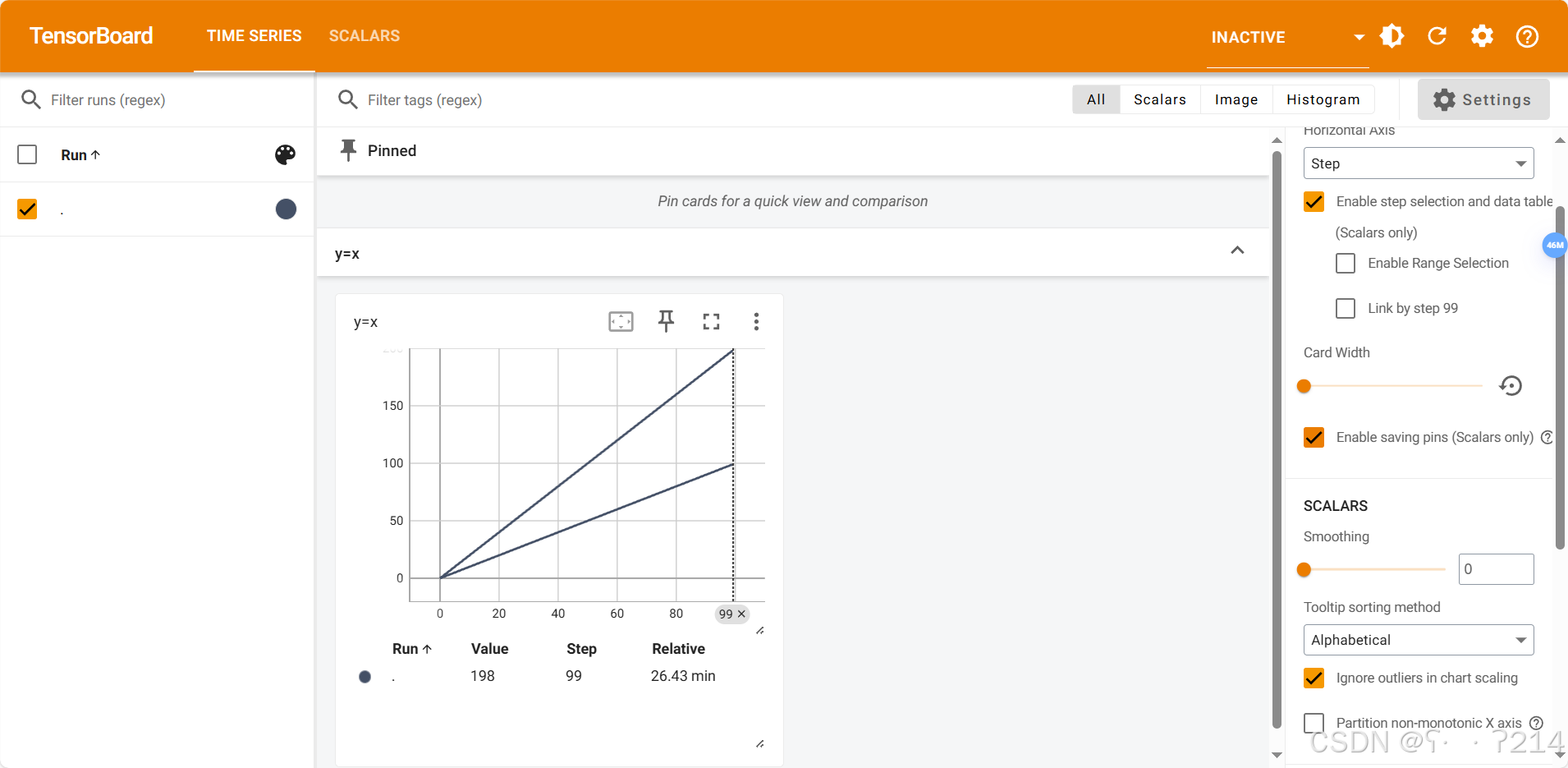Image resolution: width=1568 pixels, height=768 pixels.
Task: Open the Horizontal Axis Step dropdown
Action: [1419, 163]
